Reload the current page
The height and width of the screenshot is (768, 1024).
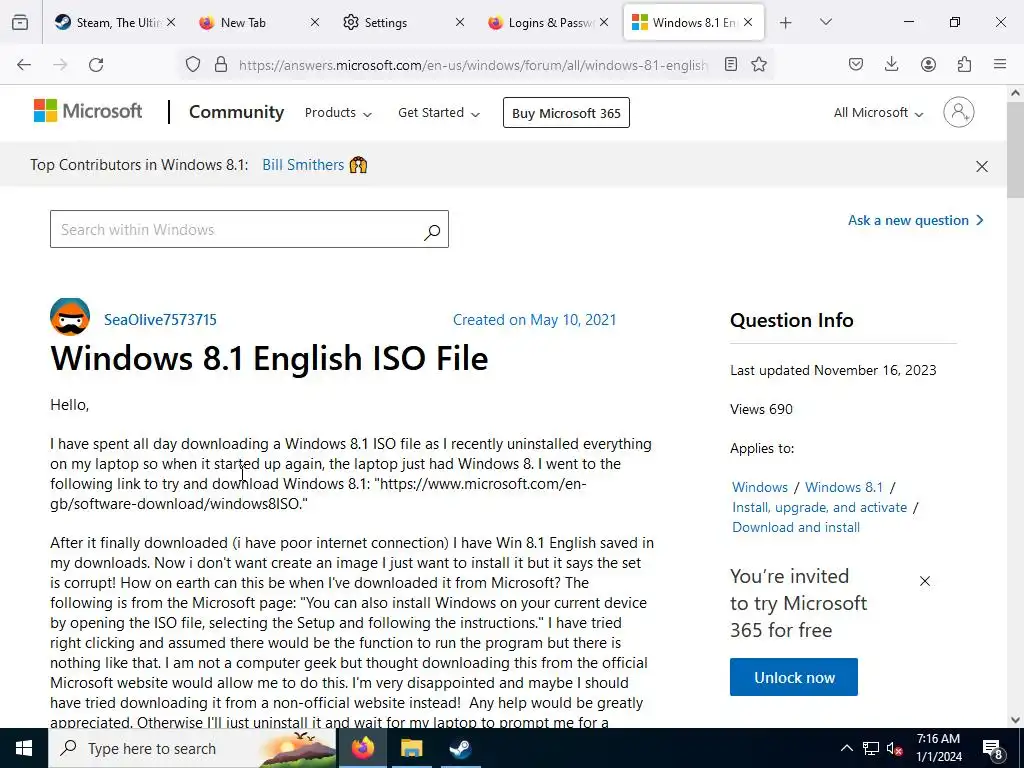coord(96,64)
